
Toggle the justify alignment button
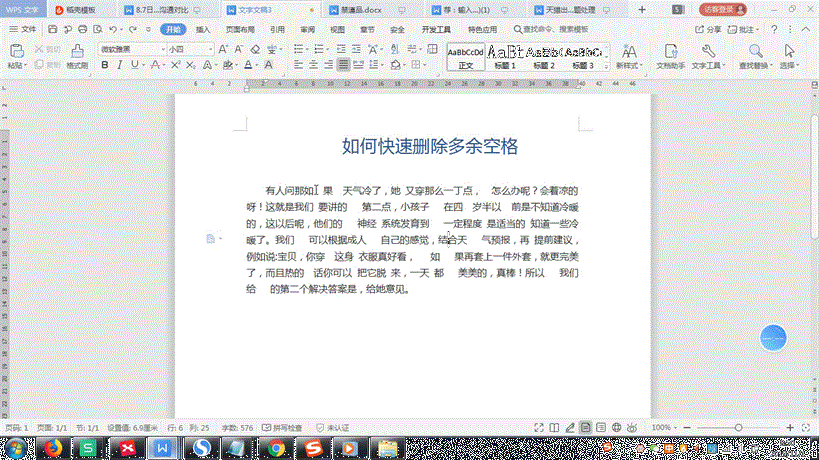coord(343,65)
